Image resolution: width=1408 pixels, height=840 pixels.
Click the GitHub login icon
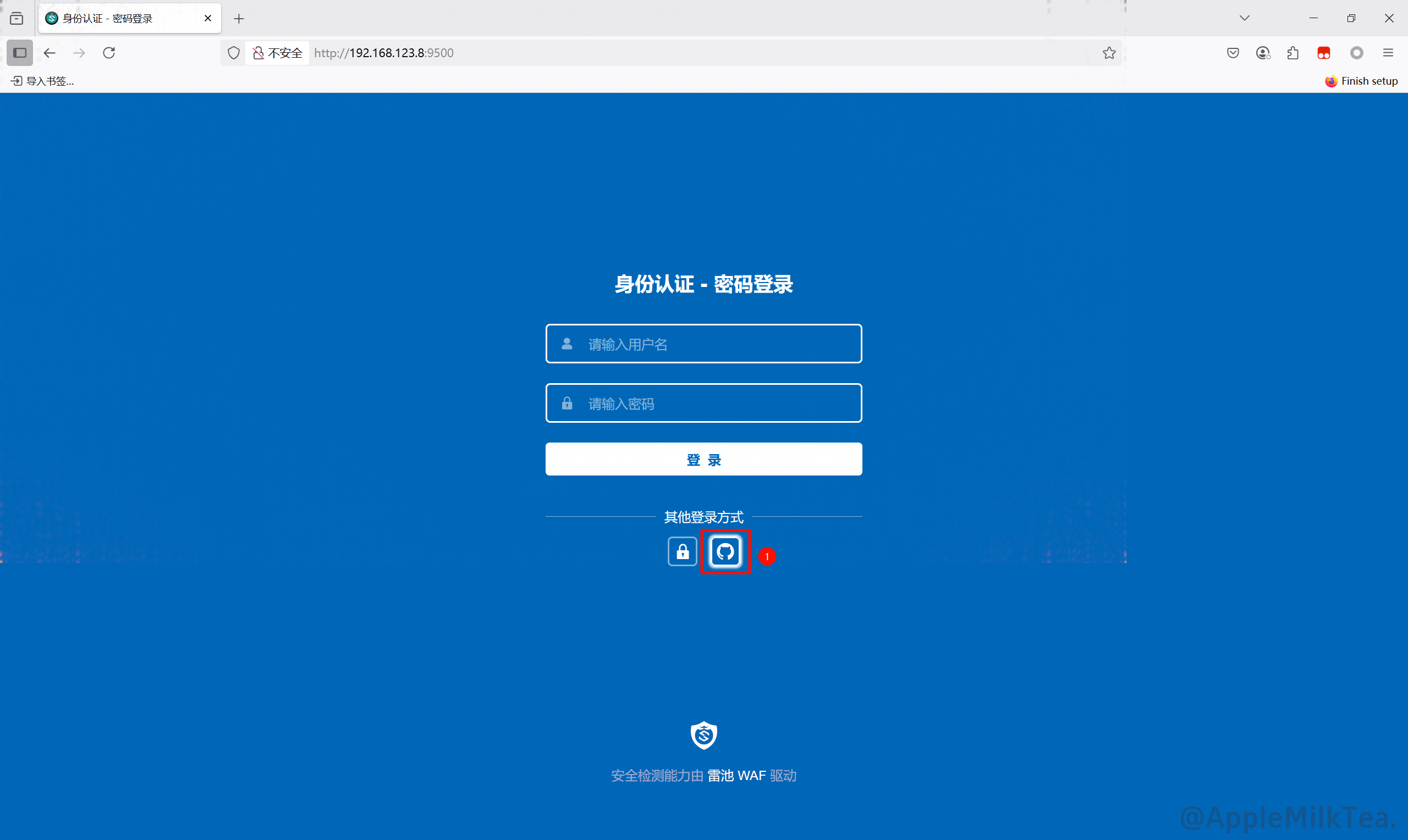pos(725,551)
